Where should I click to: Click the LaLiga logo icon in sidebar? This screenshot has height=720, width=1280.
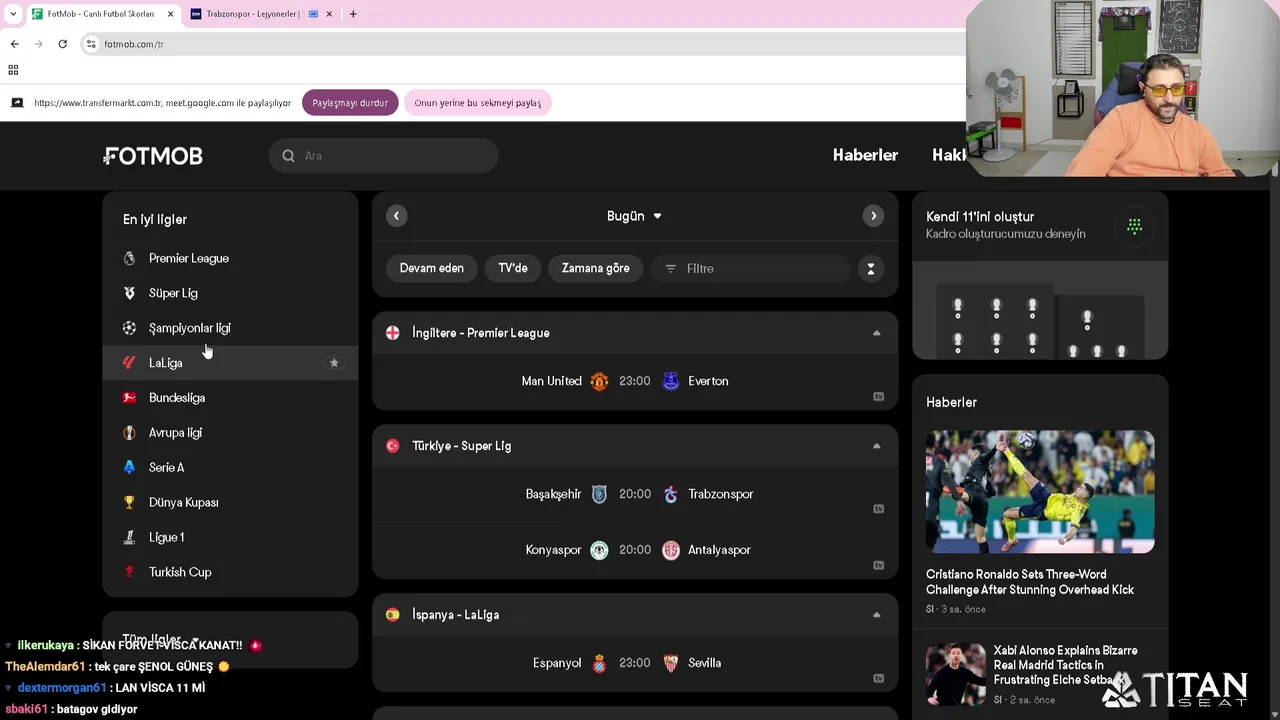pos(129,363)
